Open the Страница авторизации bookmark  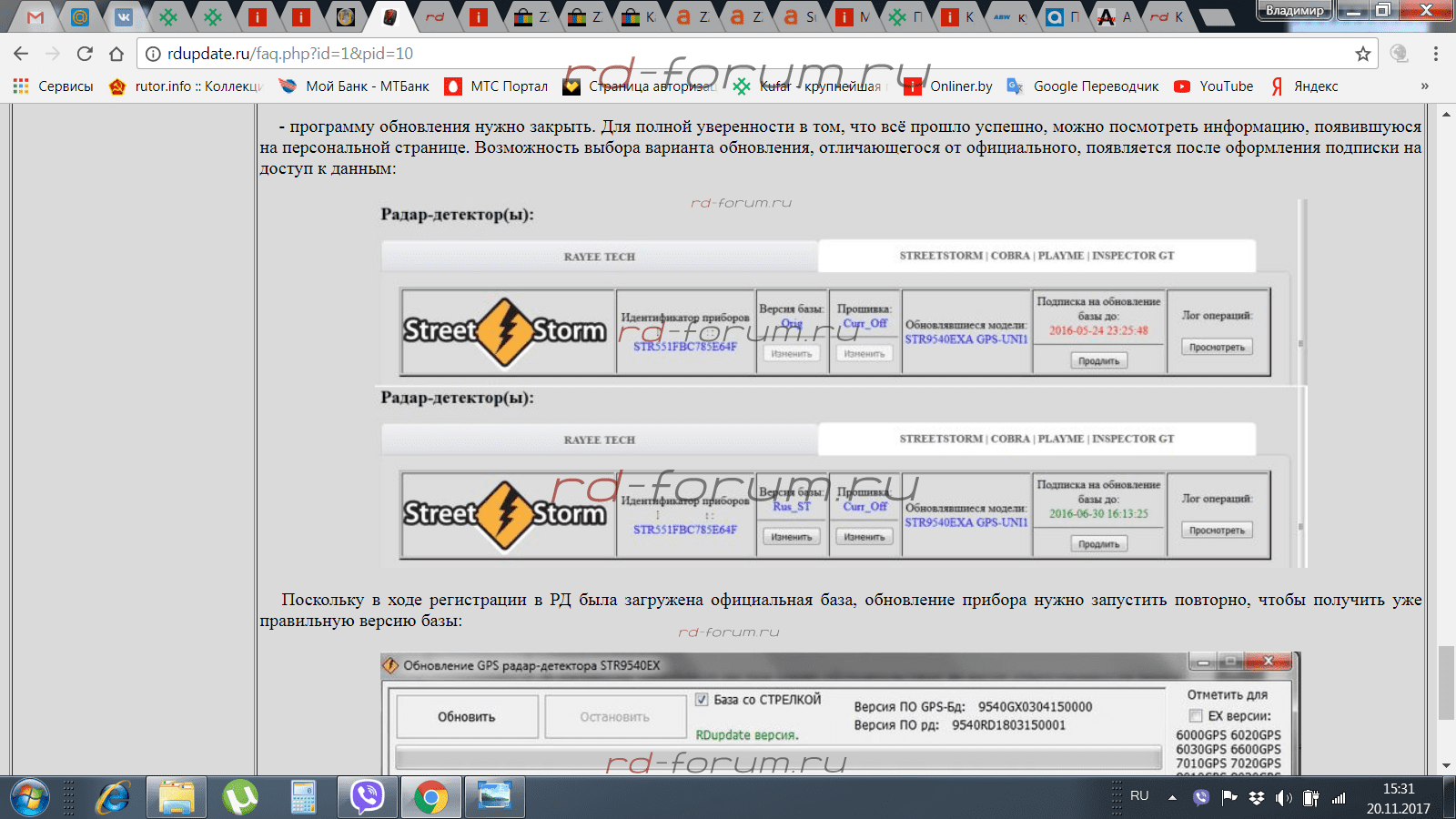coord(640,86)
